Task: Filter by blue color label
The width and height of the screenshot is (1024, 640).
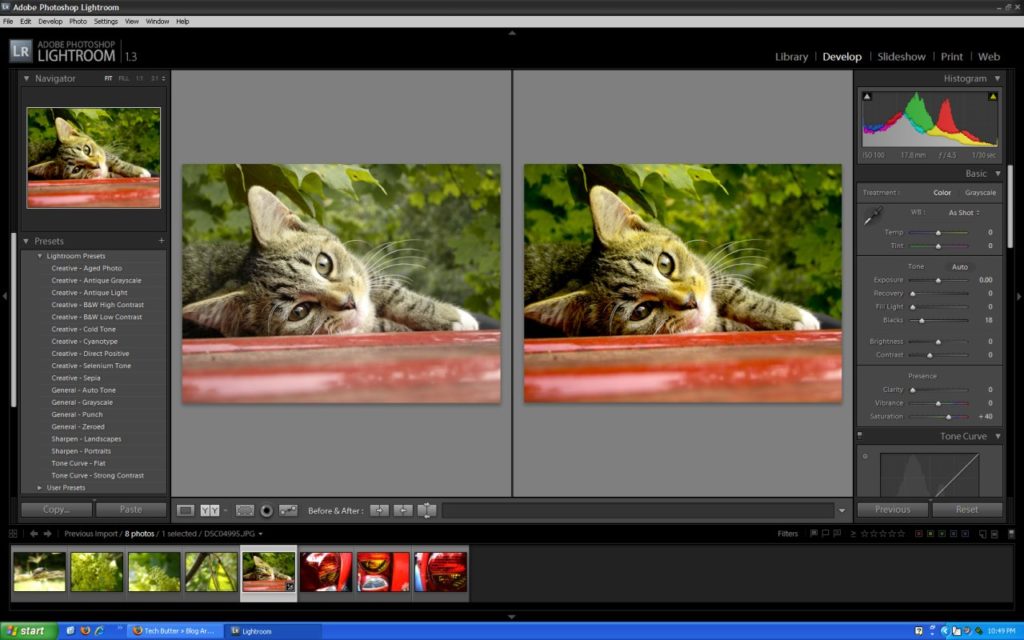Action: (953, 534)
